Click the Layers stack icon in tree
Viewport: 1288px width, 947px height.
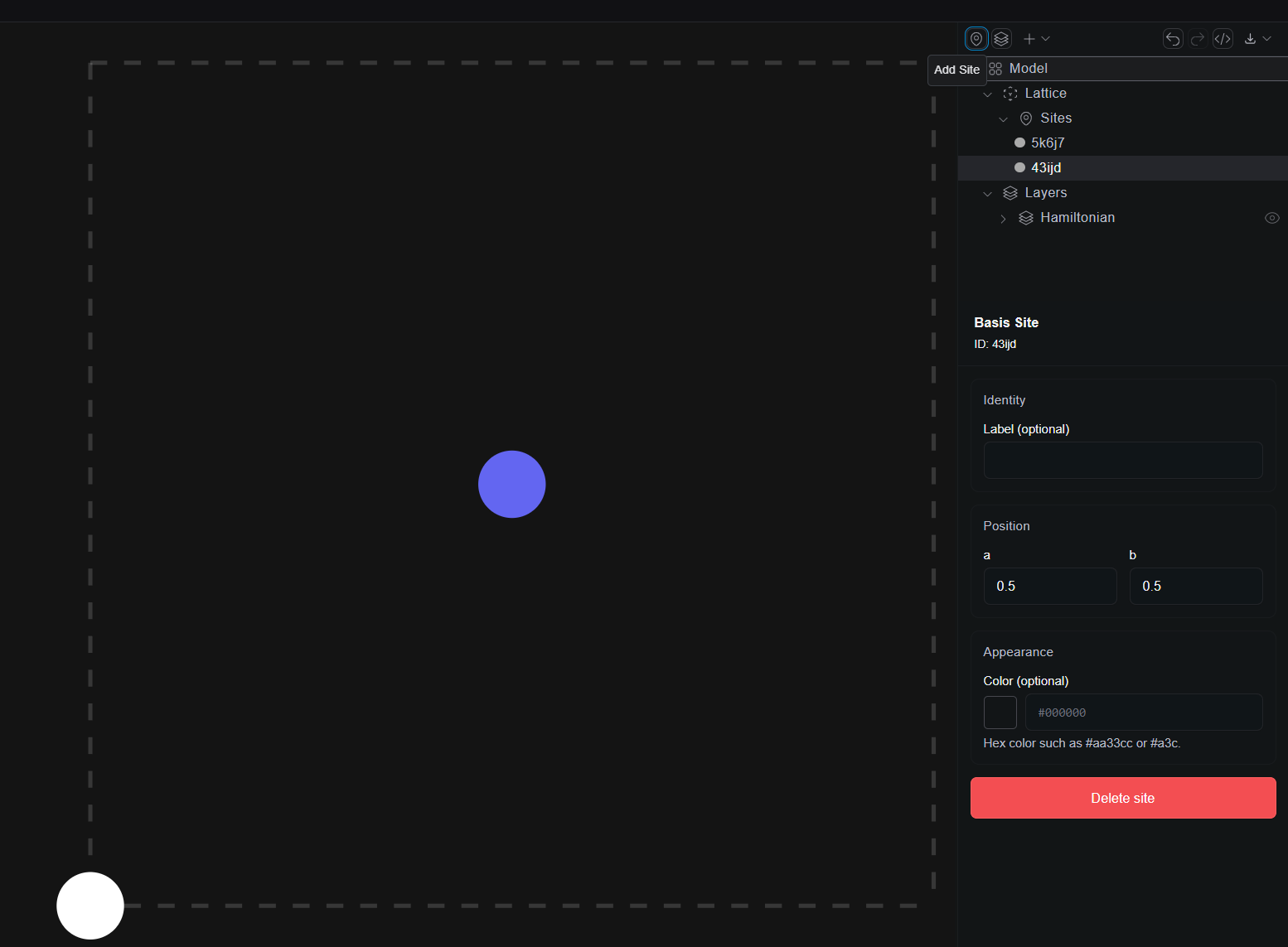pos(1010,193)
